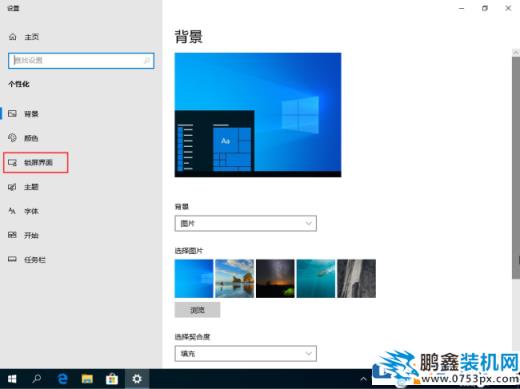Focus the settings search input field
Screen dimensions: 520x389
point(81,60)
